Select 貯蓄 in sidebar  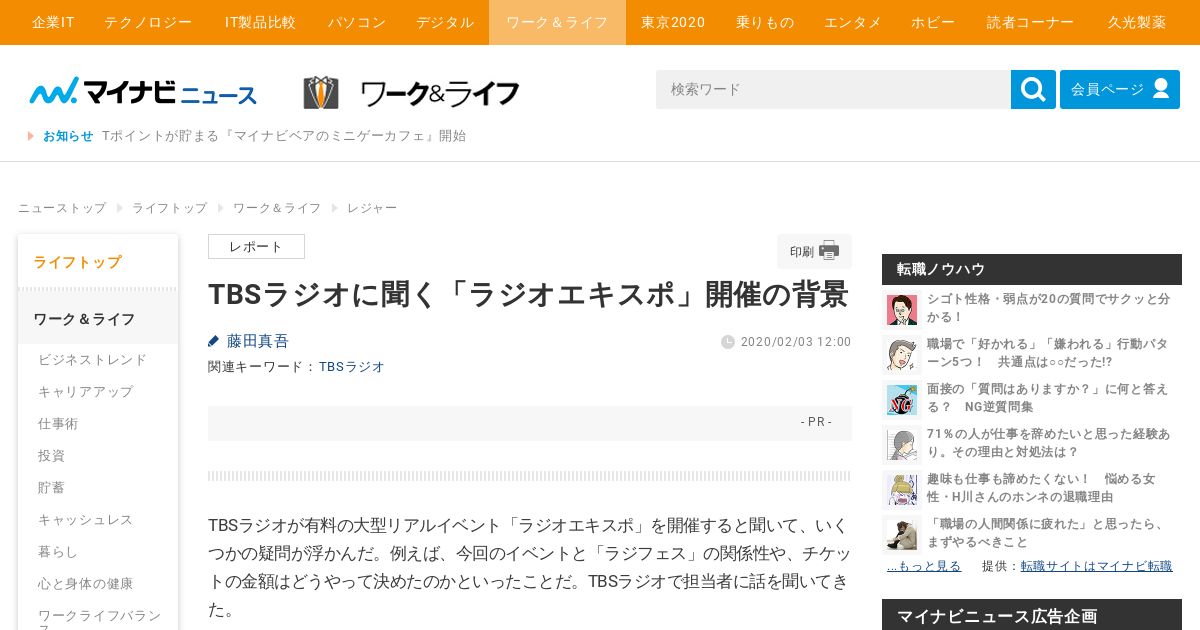point(51,488)
